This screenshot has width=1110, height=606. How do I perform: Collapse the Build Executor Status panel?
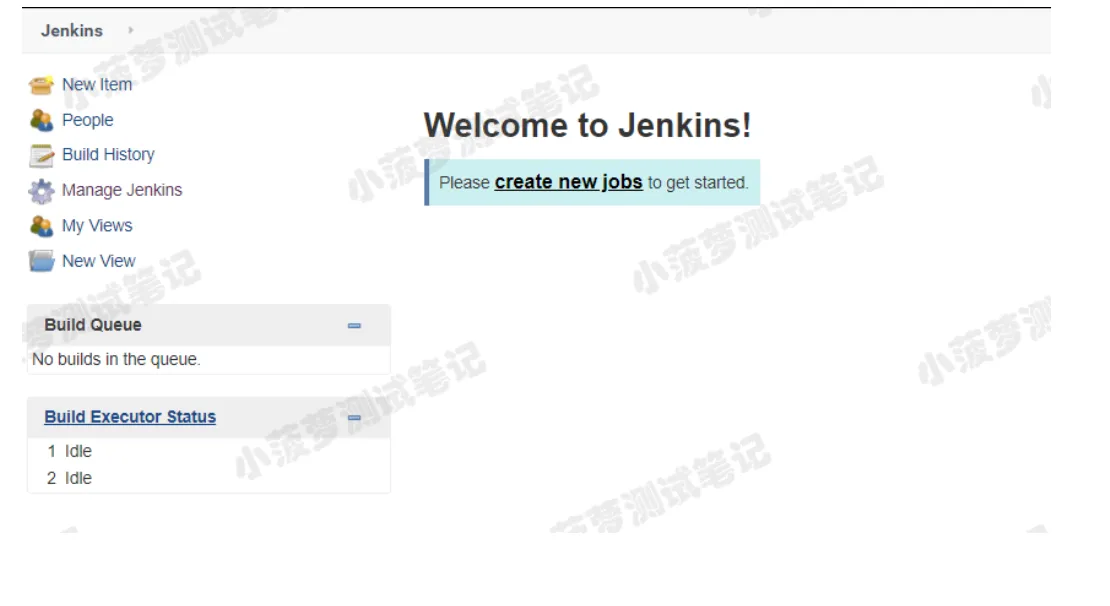pyautogui.click(x=354, y=418)
